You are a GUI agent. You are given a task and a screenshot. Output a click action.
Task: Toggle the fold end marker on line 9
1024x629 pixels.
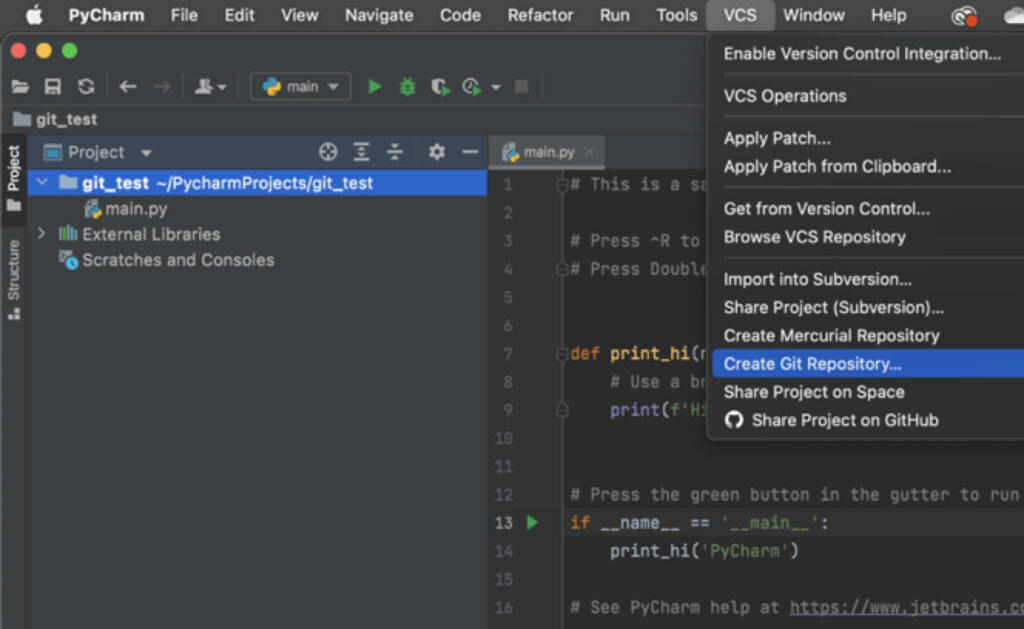(562, 410)
